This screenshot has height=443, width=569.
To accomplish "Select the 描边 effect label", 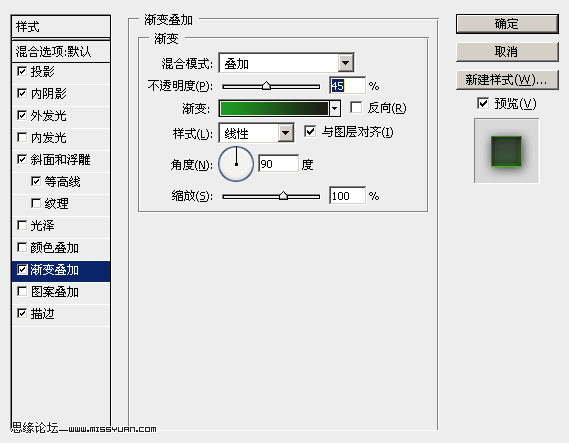I will (42, 314).
